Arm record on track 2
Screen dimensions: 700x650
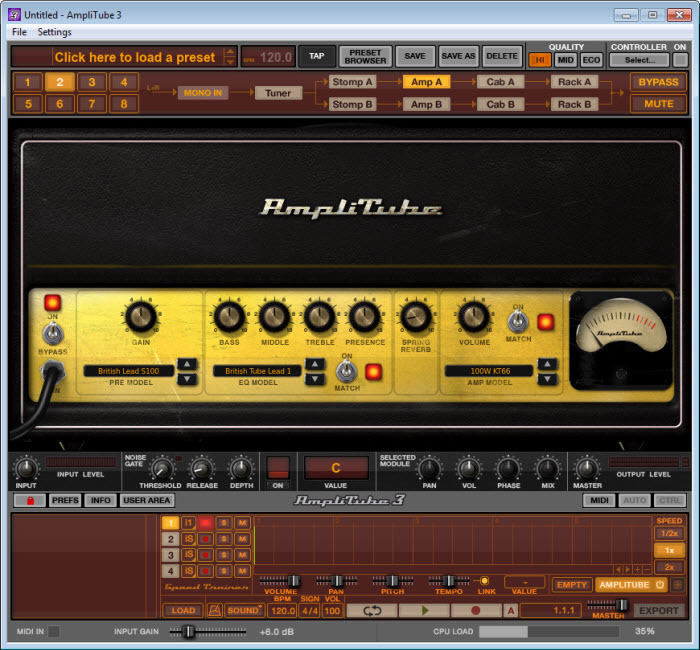tap(205, 539)
